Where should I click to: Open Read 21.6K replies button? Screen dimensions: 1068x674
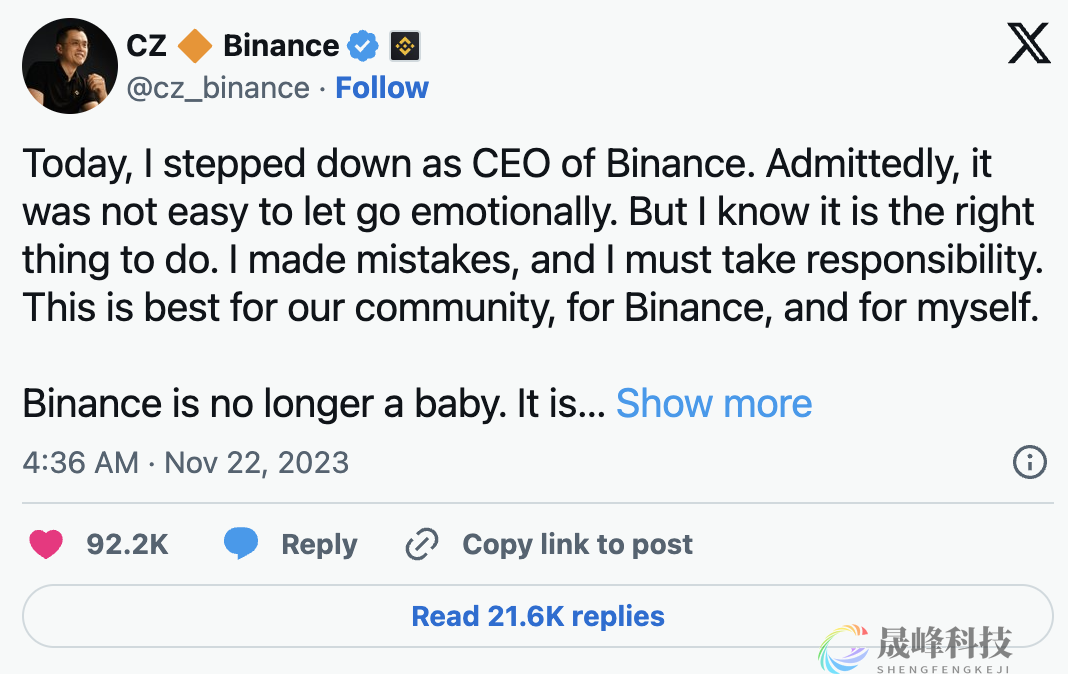tap(537, 616)
